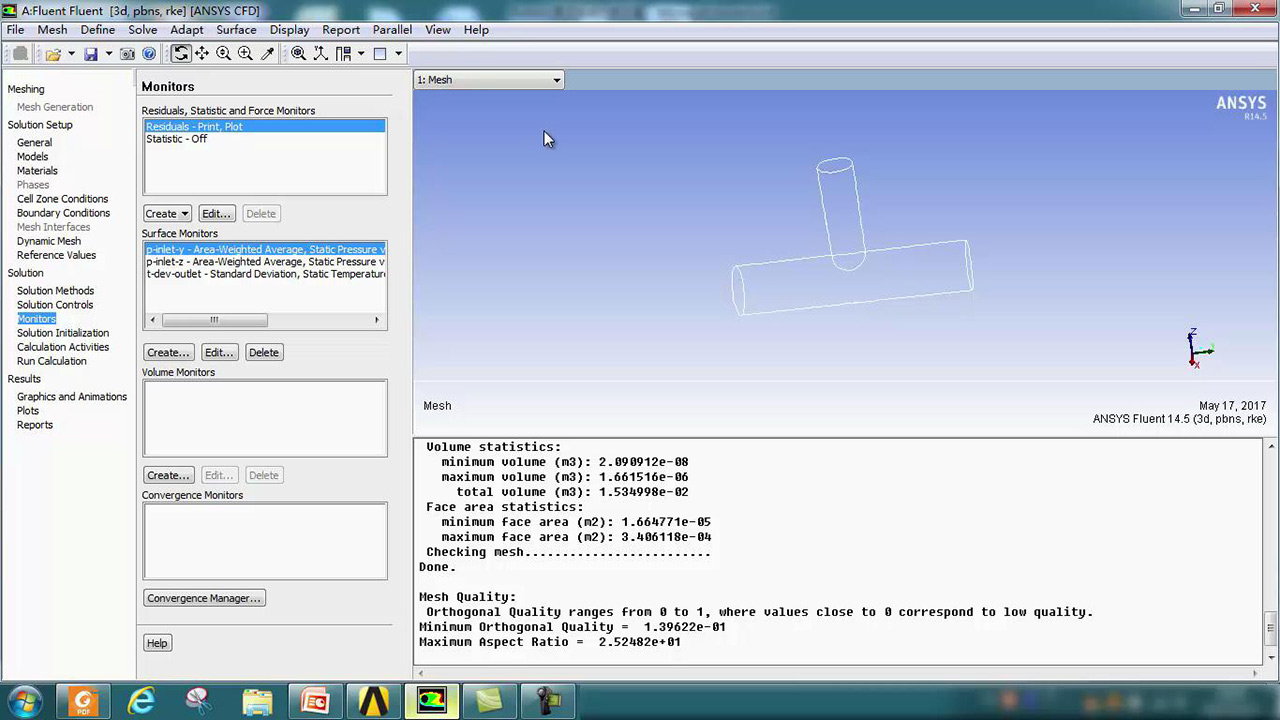This screenshot has height=720, width=1280.
Task: Activate the Pan (translate) view tool
Action: point(202,54)
